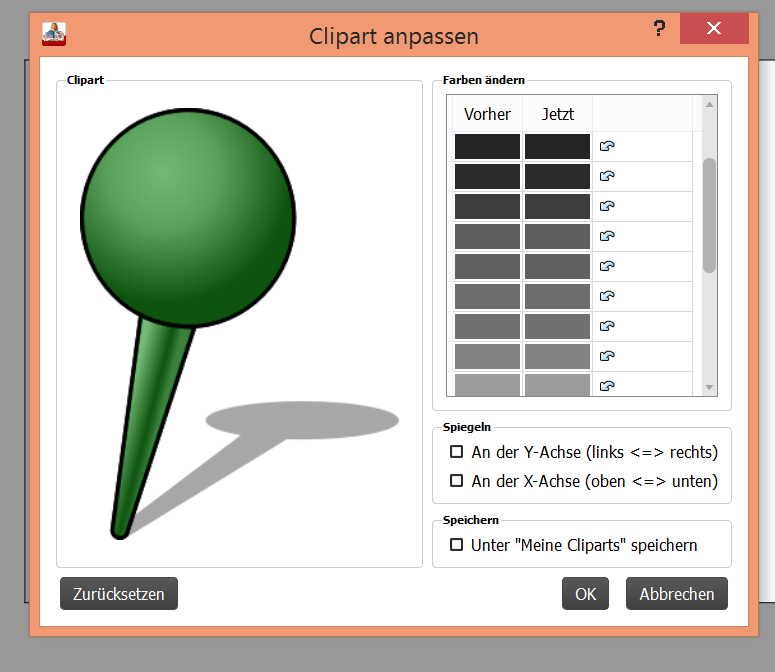Reset color in third row arrow icon
This screenshot has width=775, height=672.
[607, 206]
